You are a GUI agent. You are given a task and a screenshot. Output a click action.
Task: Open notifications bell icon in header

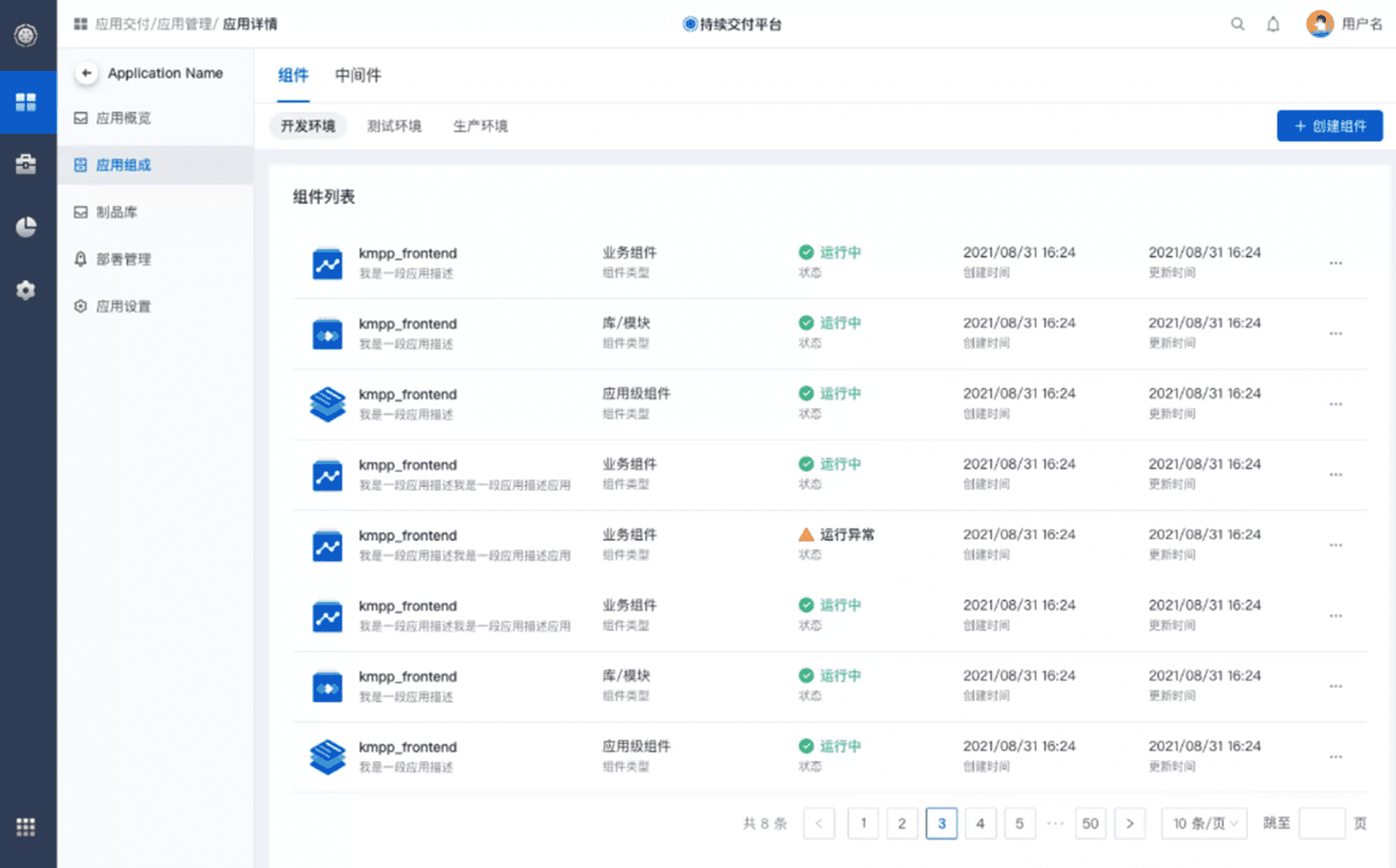1273,24
